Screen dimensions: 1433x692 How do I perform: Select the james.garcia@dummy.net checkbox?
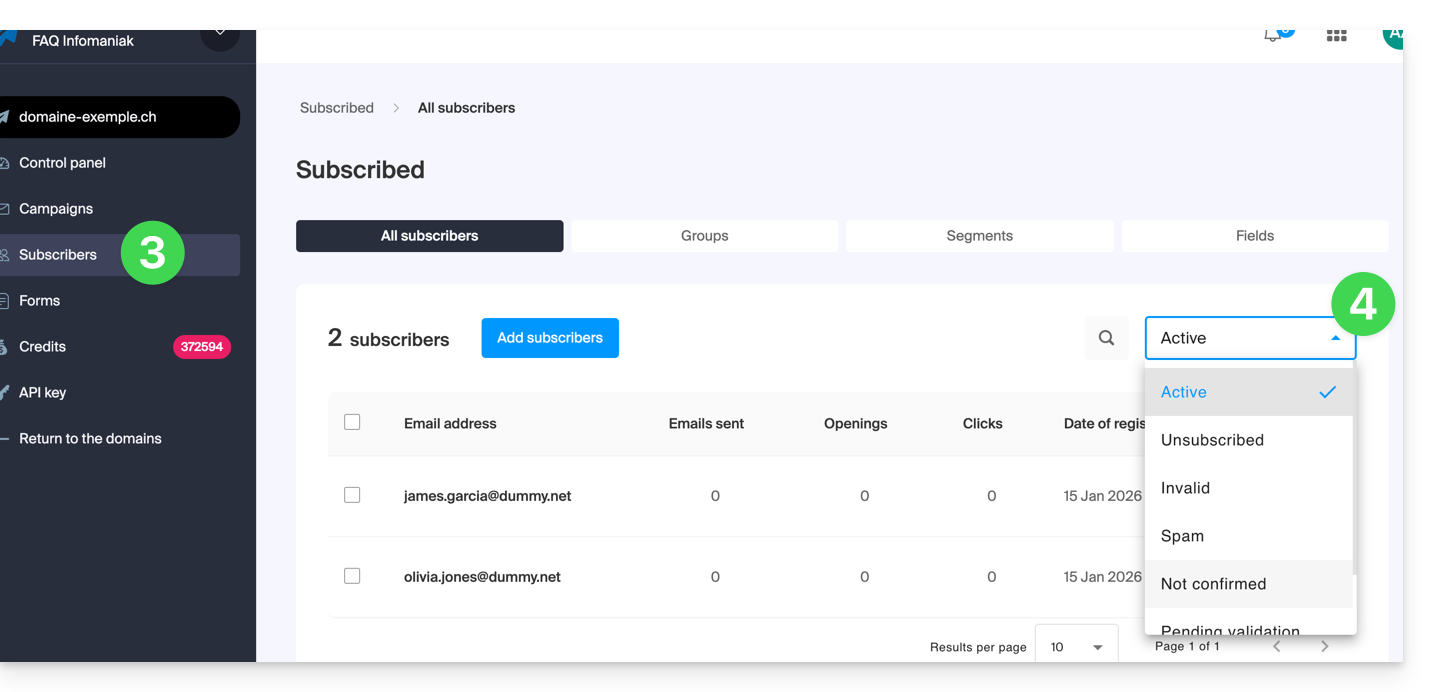point(352,495)
